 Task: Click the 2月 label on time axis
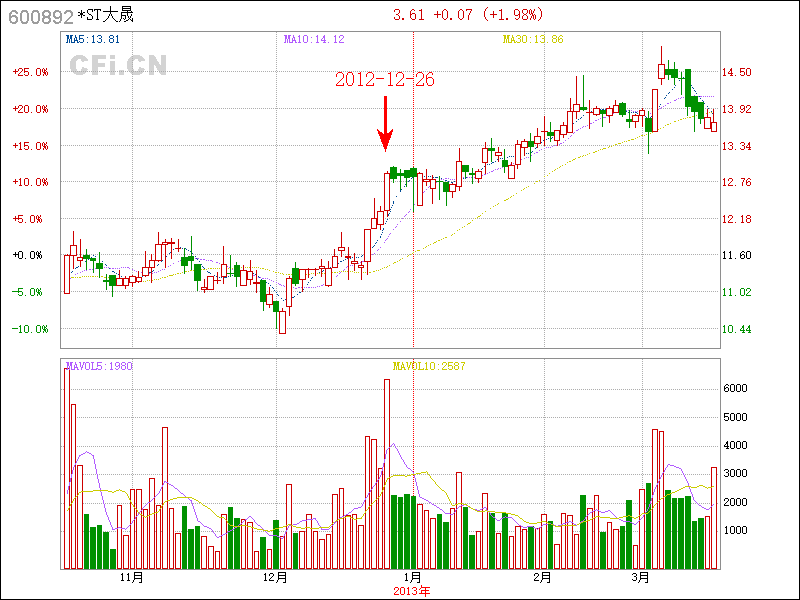[542, 578]
